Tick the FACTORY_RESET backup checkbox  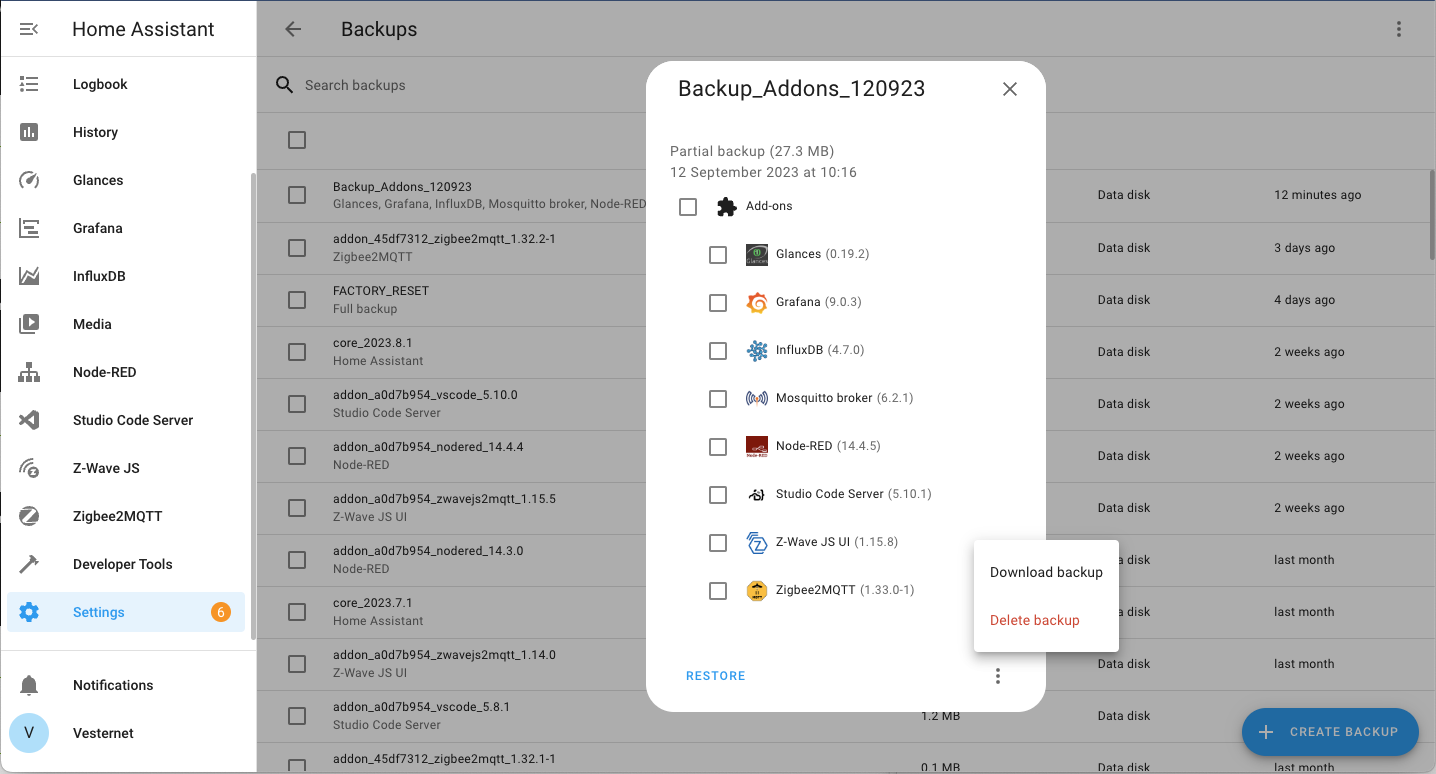click(x=297, y=300)
